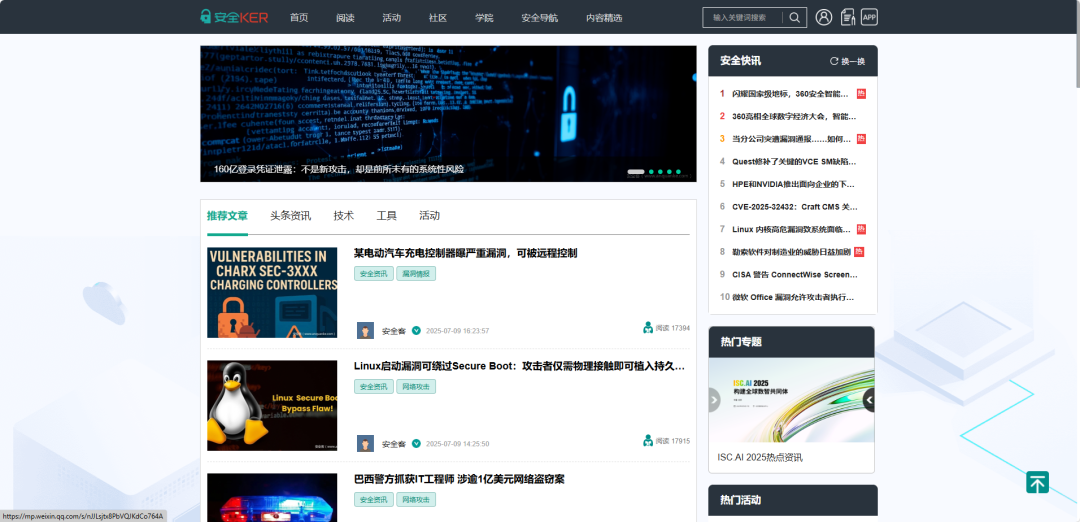Click the hot badge on news item 1
This screenshot has width=1080, height=522.
pos(861,94)
